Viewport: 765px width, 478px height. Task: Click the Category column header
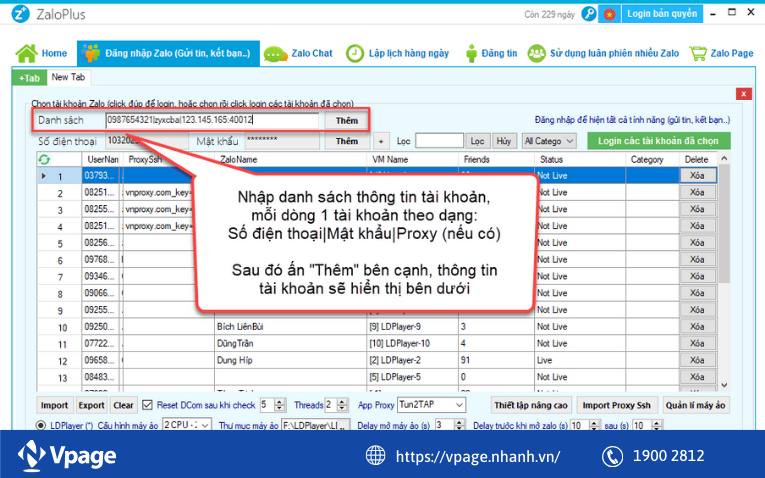click(x=652, y=159)
